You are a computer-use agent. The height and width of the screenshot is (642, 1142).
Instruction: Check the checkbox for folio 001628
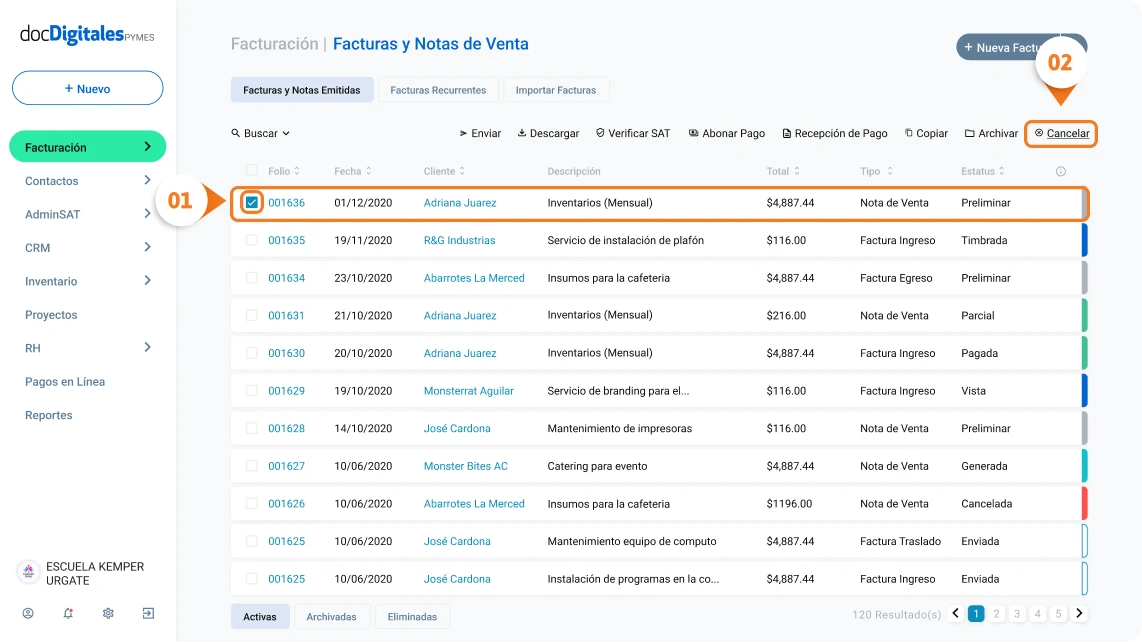tap(251, 428)
